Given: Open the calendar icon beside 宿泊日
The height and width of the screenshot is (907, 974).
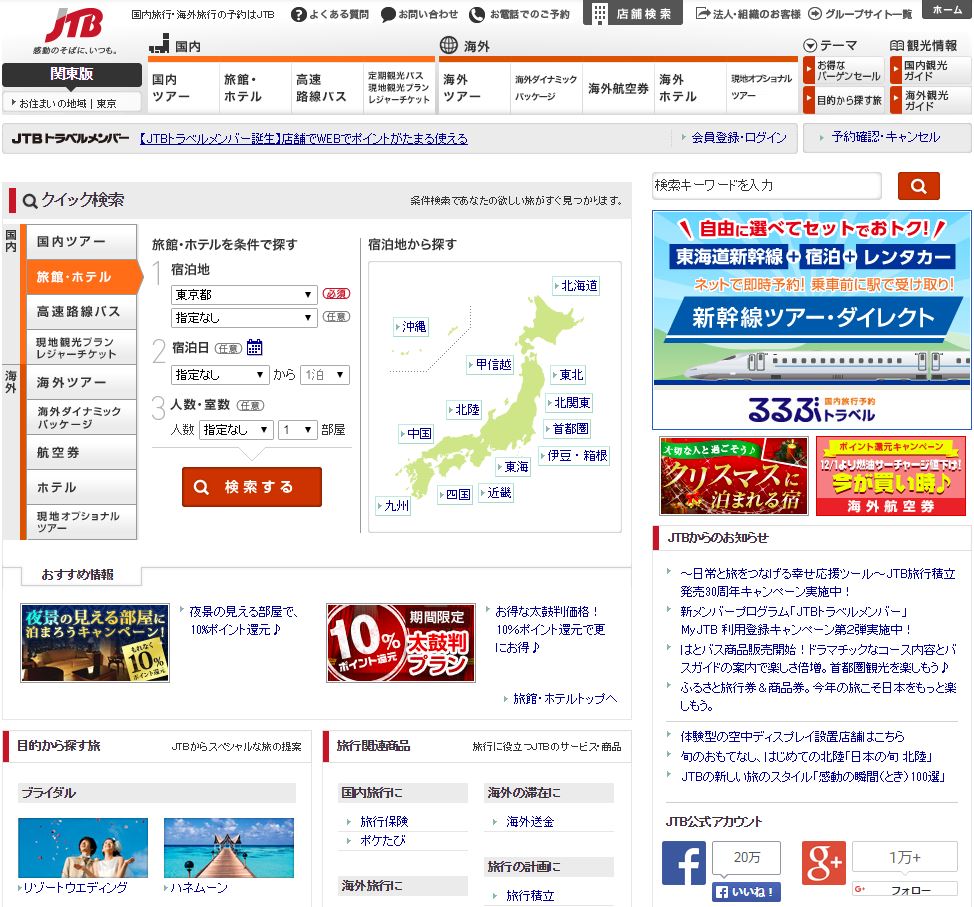Looking at the screenshot, I should pos(255,347).
